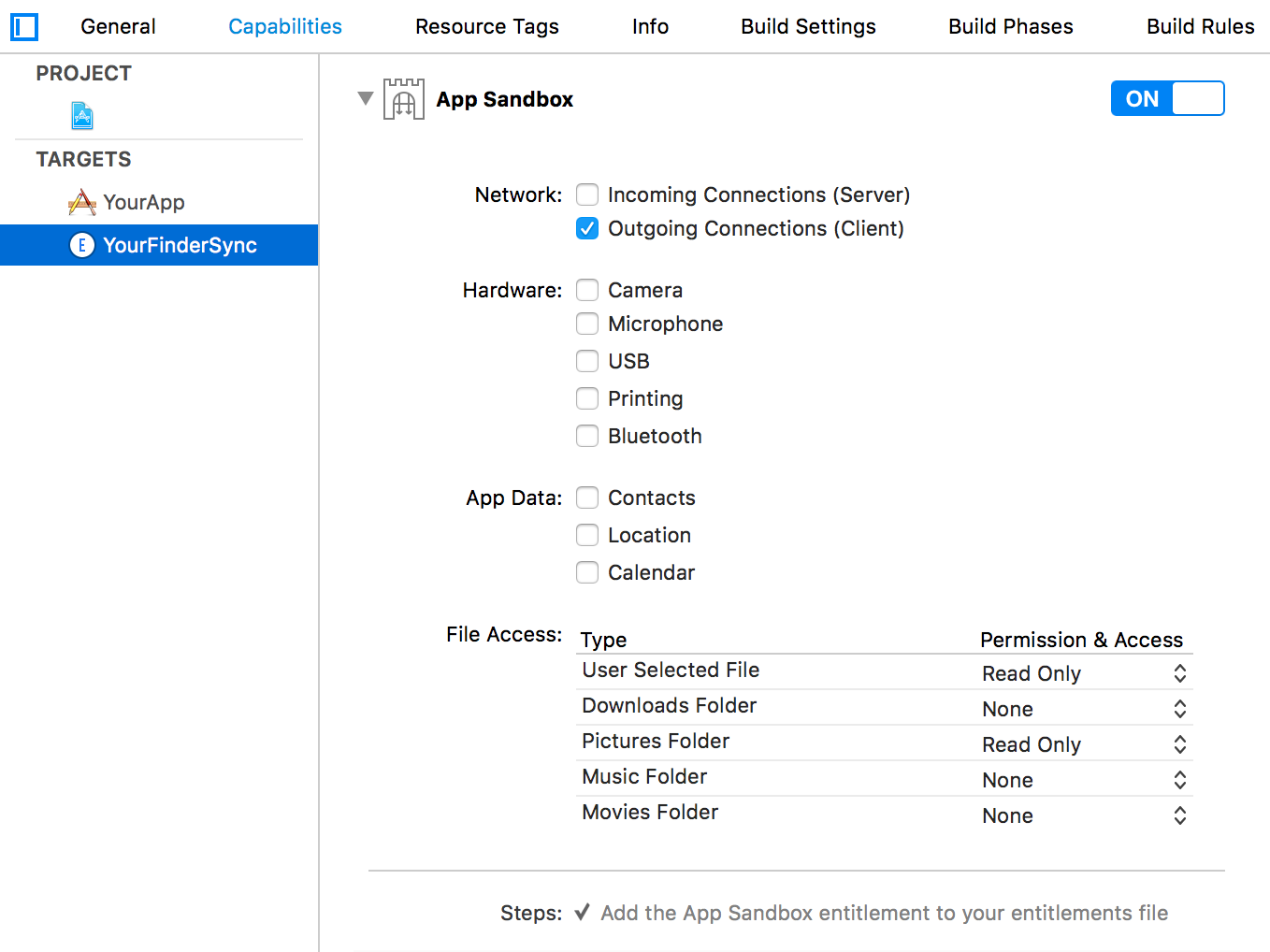The height and width of the screenshot is (952, 1270).
Task: Toggle the navigator sidebar panel icon
Action: click(x=24, y=27)
